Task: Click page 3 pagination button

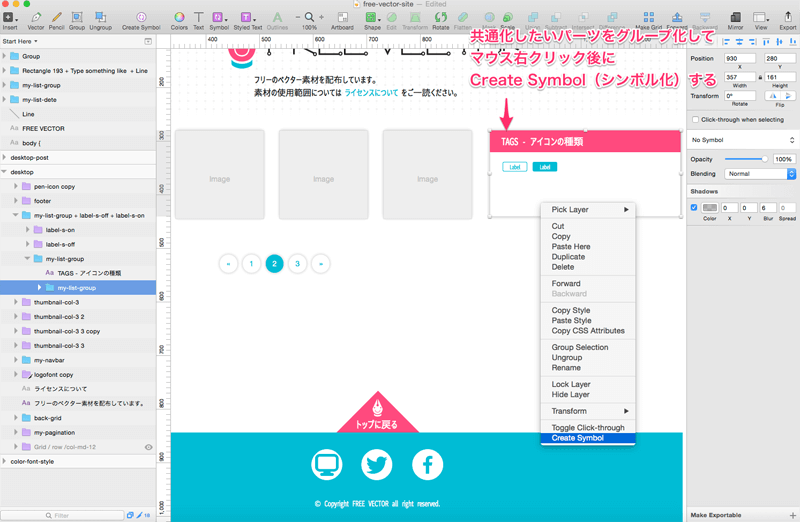Action: [297, 264]
